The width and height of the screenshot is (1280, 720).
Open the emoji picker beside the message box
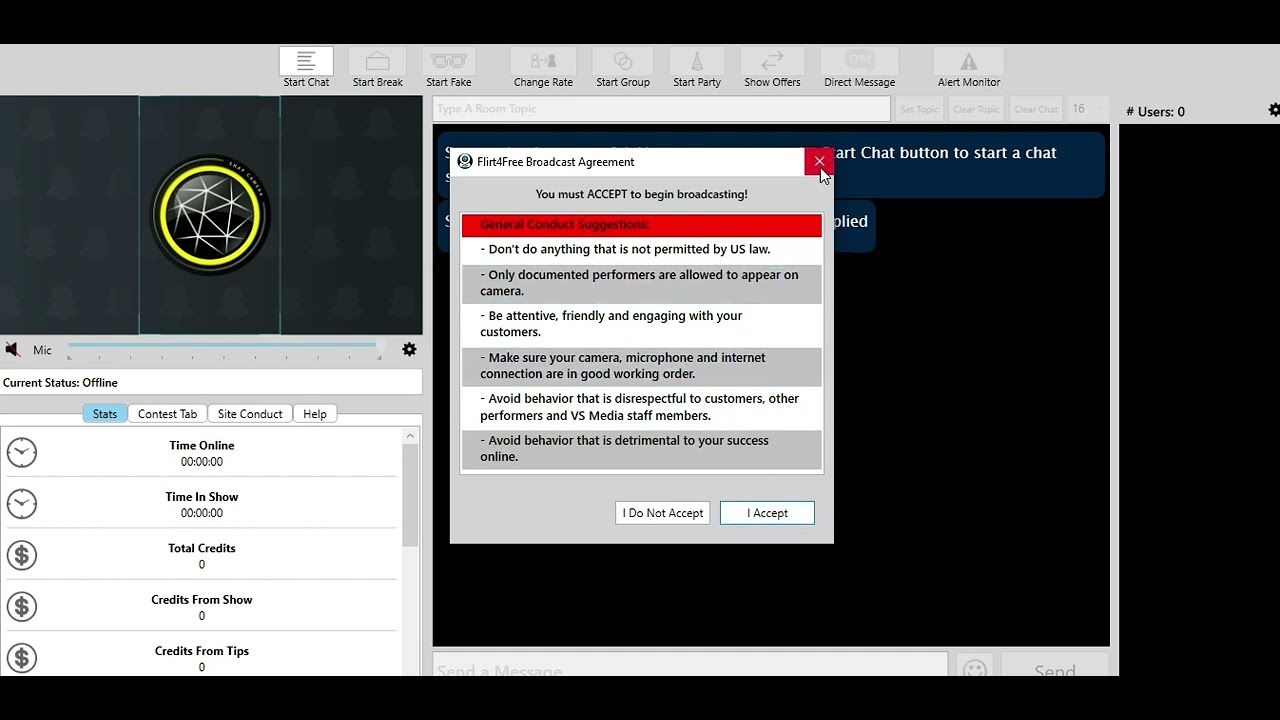pos(974,668)
